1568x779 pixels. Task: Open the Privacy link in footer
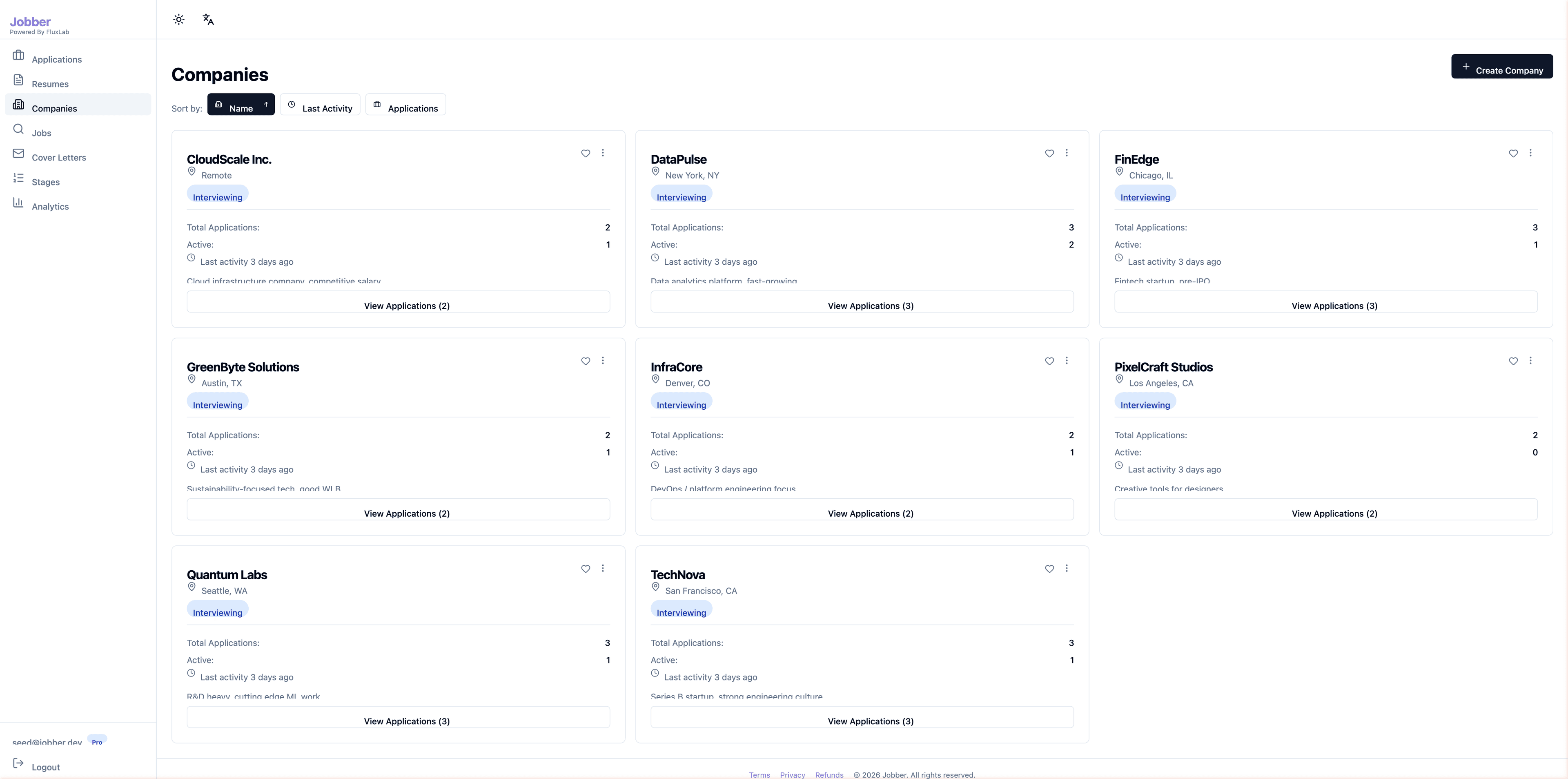coord(792,775)
